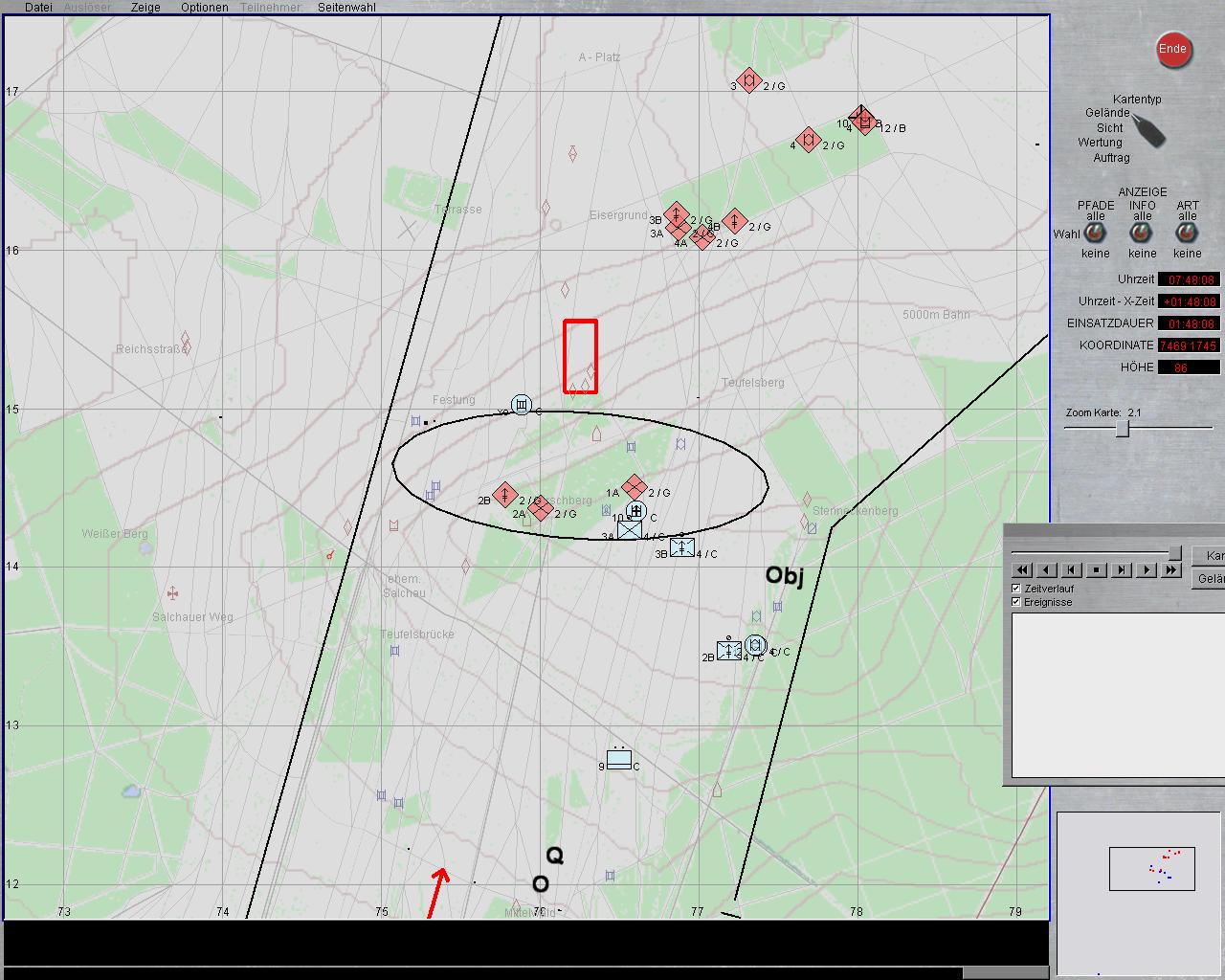
Task: Click the red Ende button
Action: 1172,50
